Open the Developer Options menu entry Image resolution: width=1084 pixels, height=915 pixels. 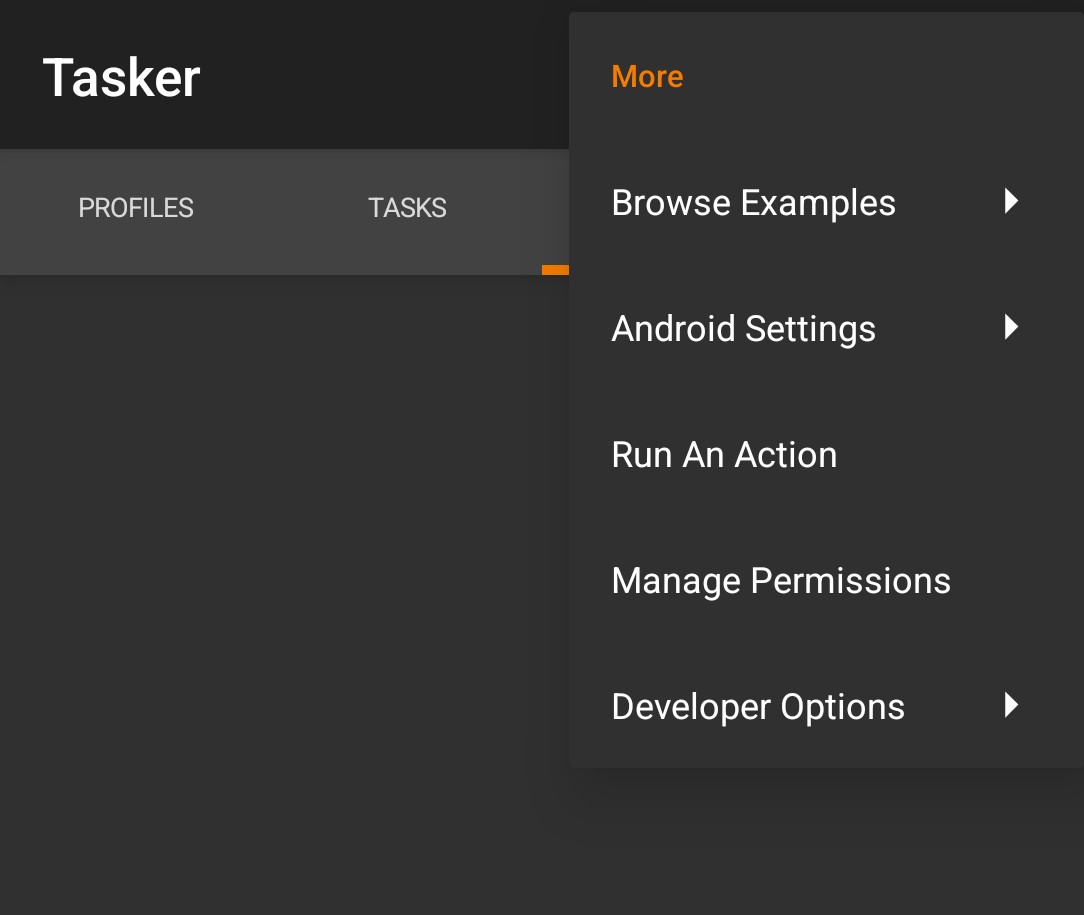(826, 706)
